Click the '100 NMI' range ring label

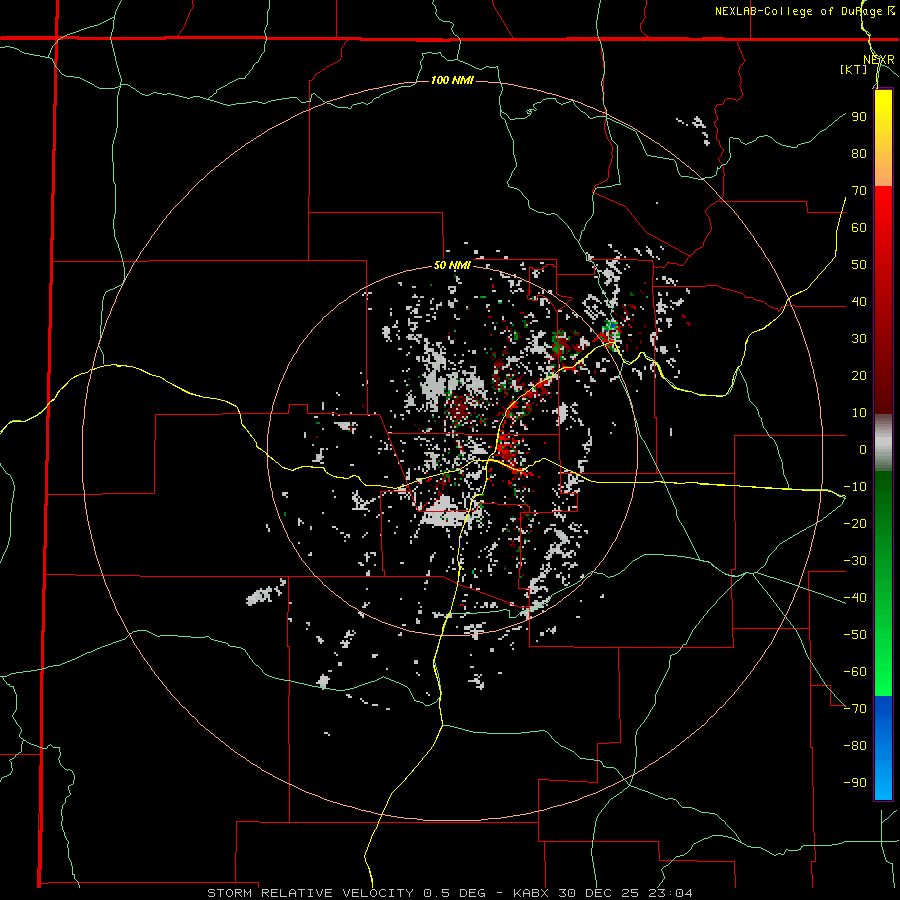click(452, 80)
